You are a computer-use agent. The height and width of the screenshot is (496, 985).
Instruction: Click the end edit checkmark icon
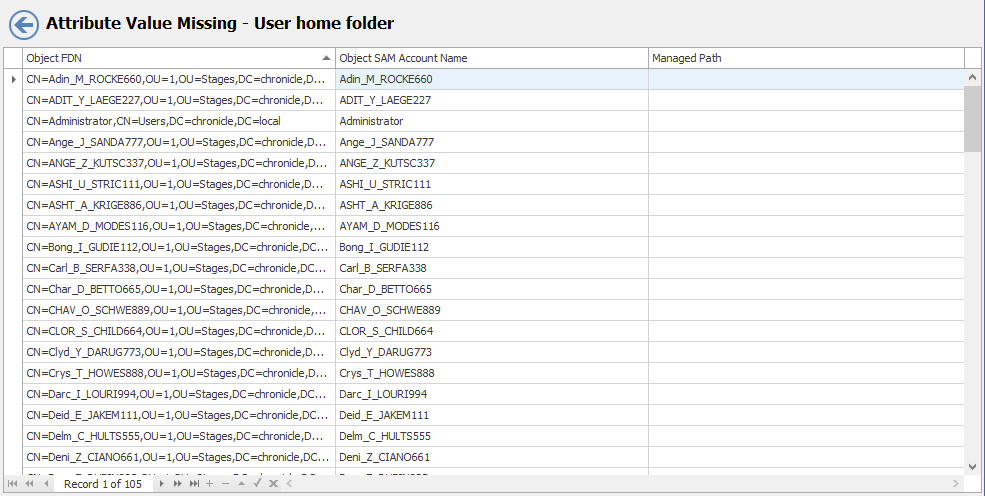coord(257,484)
